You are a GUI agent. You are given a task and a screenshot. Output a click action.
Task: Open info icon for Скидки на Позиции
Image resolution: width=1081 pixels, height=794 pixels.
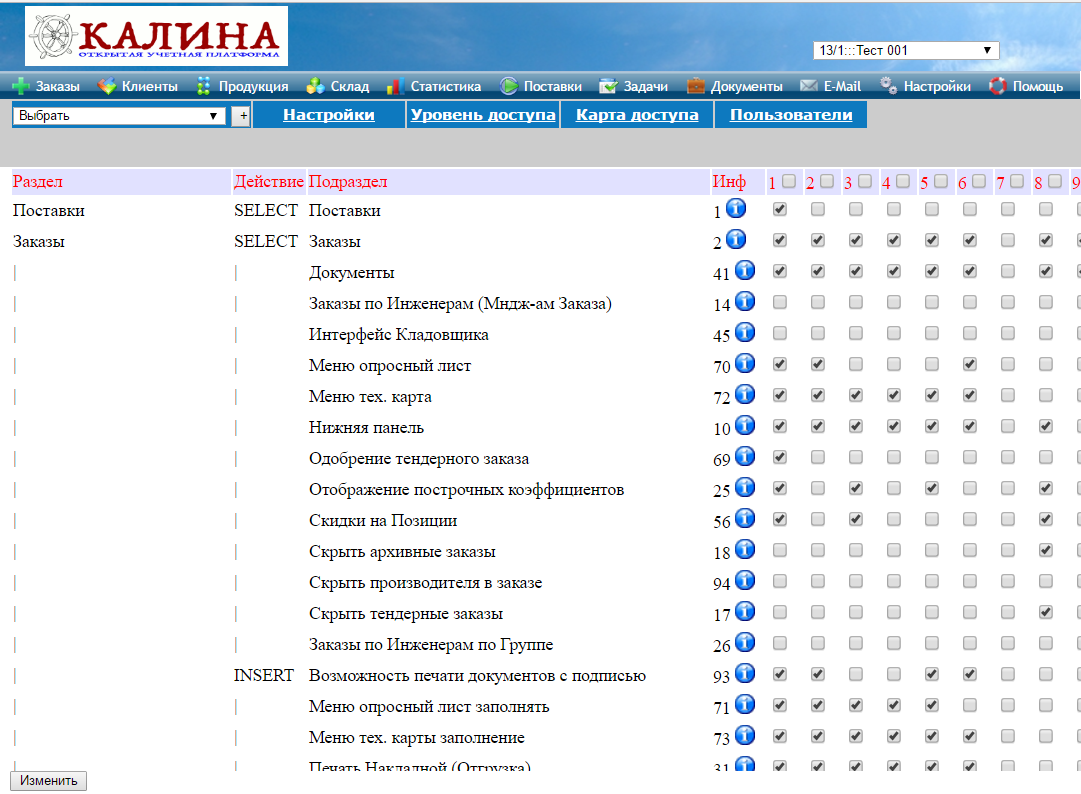click(745, 518)
